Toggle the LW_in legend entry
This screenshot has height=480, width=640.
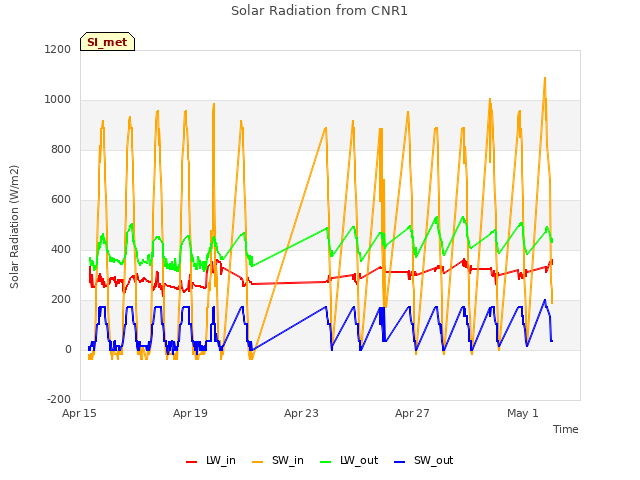(211, 461)
